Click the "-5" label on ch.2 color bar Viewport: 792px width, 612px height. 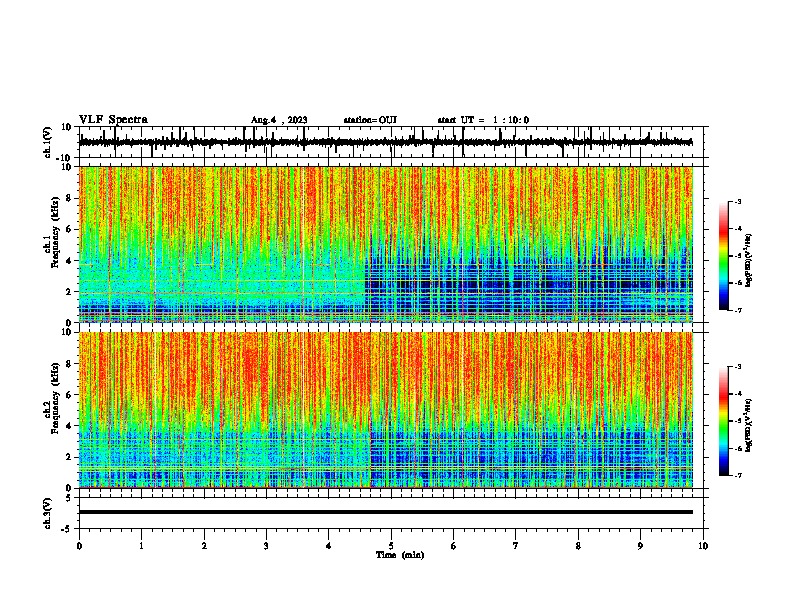[738, 421]
